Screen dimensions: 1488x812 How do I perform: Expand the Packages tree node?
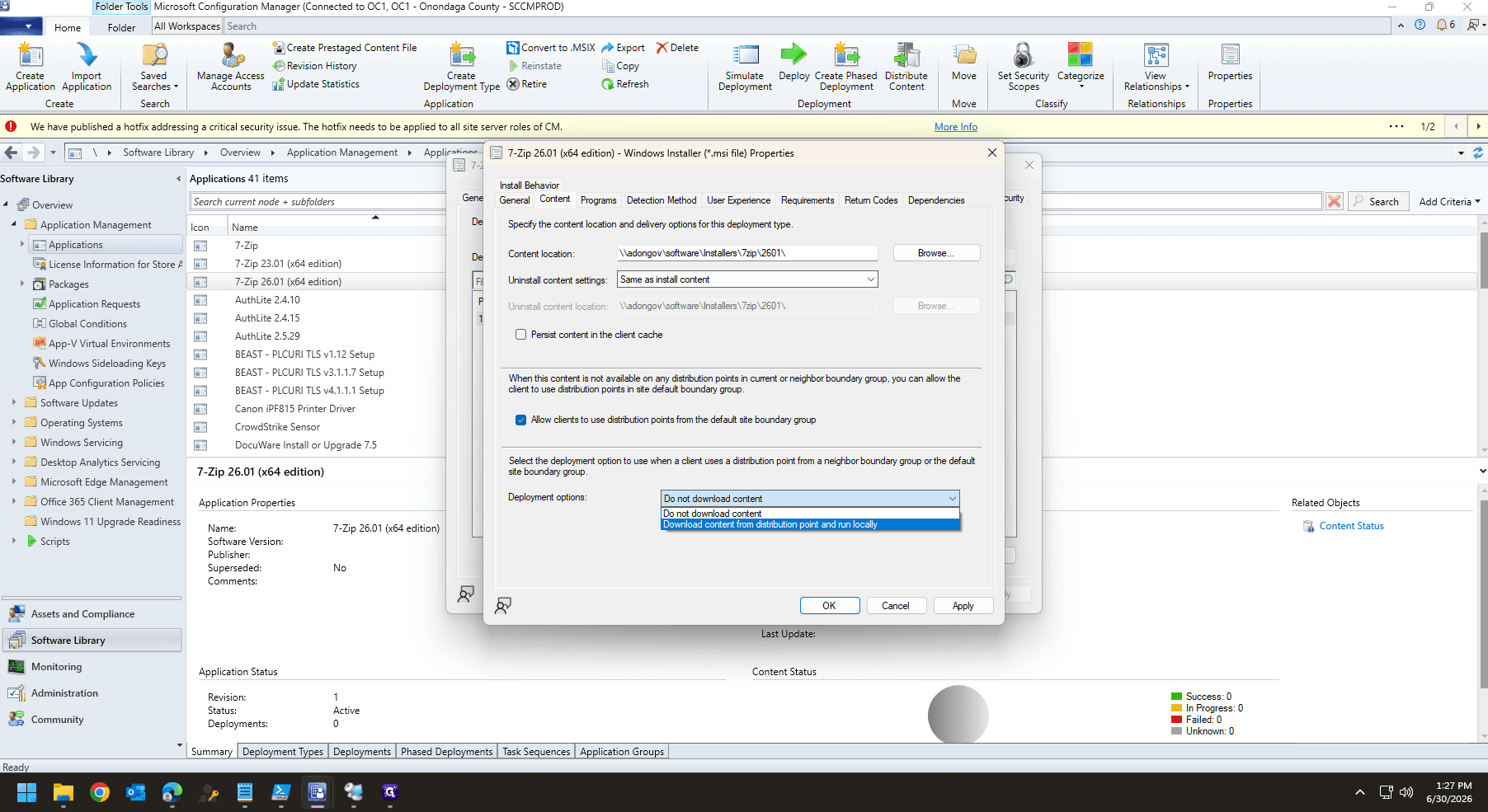click(x=22, y=284)
